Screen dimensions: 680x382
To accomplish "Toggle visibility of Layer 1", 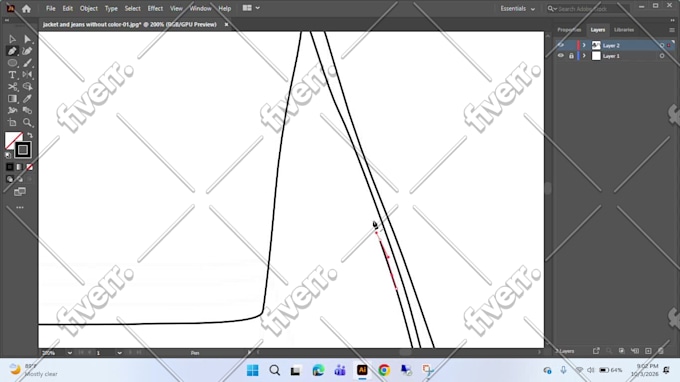I will tap(561, 56).
